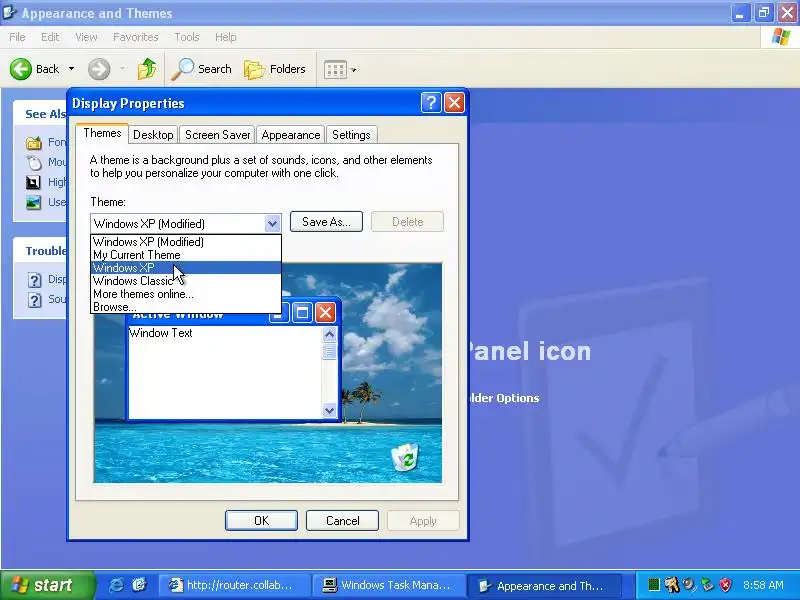Click the green CPU meter tray icon
Image resolution: width=800 pixels, height=600 pixels.
pos(654,585)
